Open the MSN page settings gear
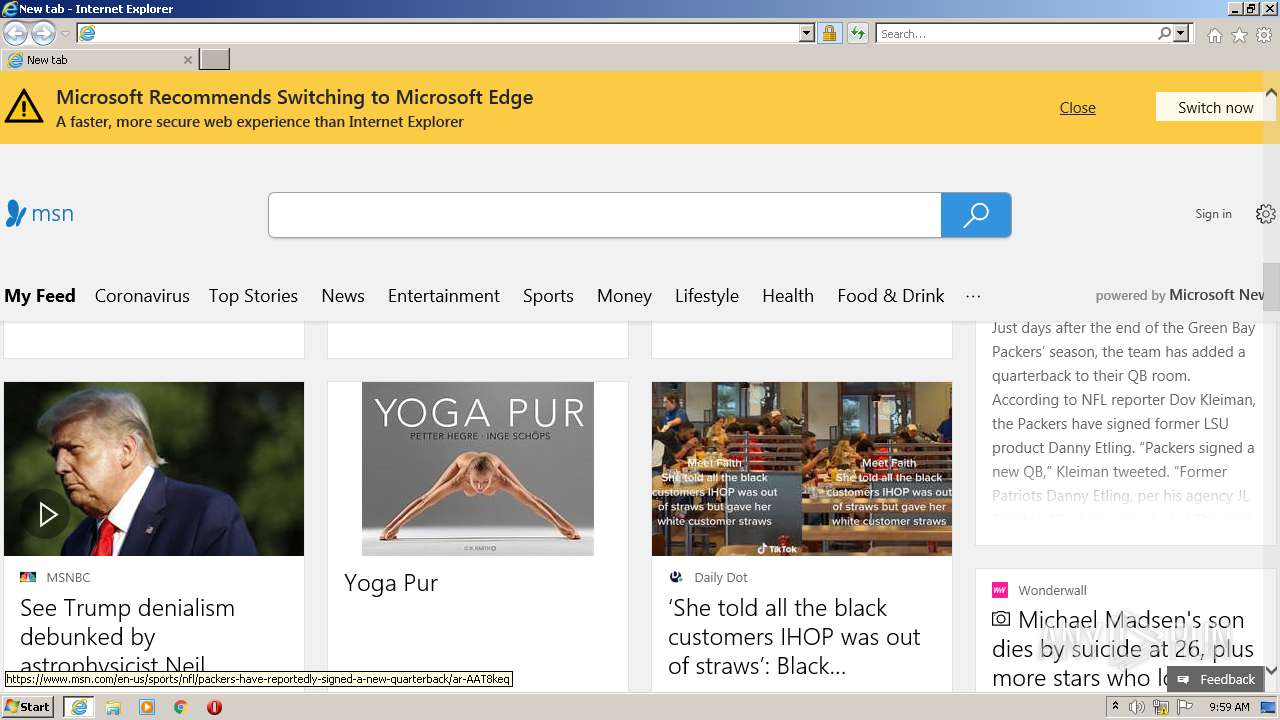Screen dimensions: 1280x720 coord(1266,214)
